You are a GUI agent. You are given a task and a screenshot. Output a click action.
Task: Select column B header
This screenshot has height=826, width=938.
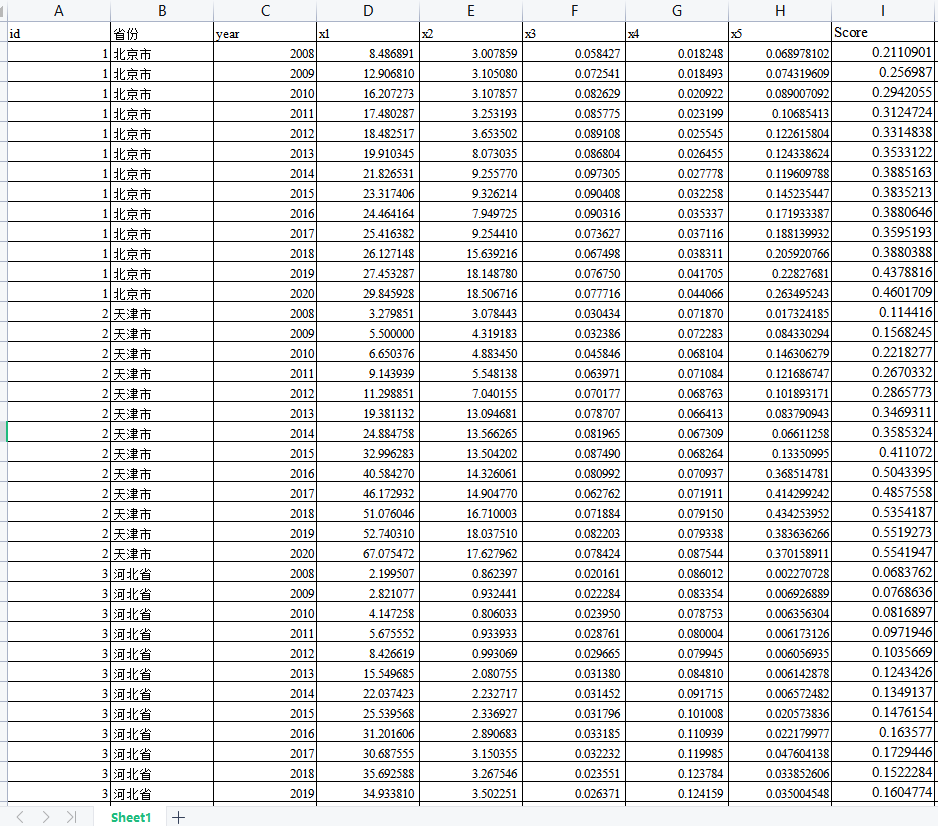[161, 11]
